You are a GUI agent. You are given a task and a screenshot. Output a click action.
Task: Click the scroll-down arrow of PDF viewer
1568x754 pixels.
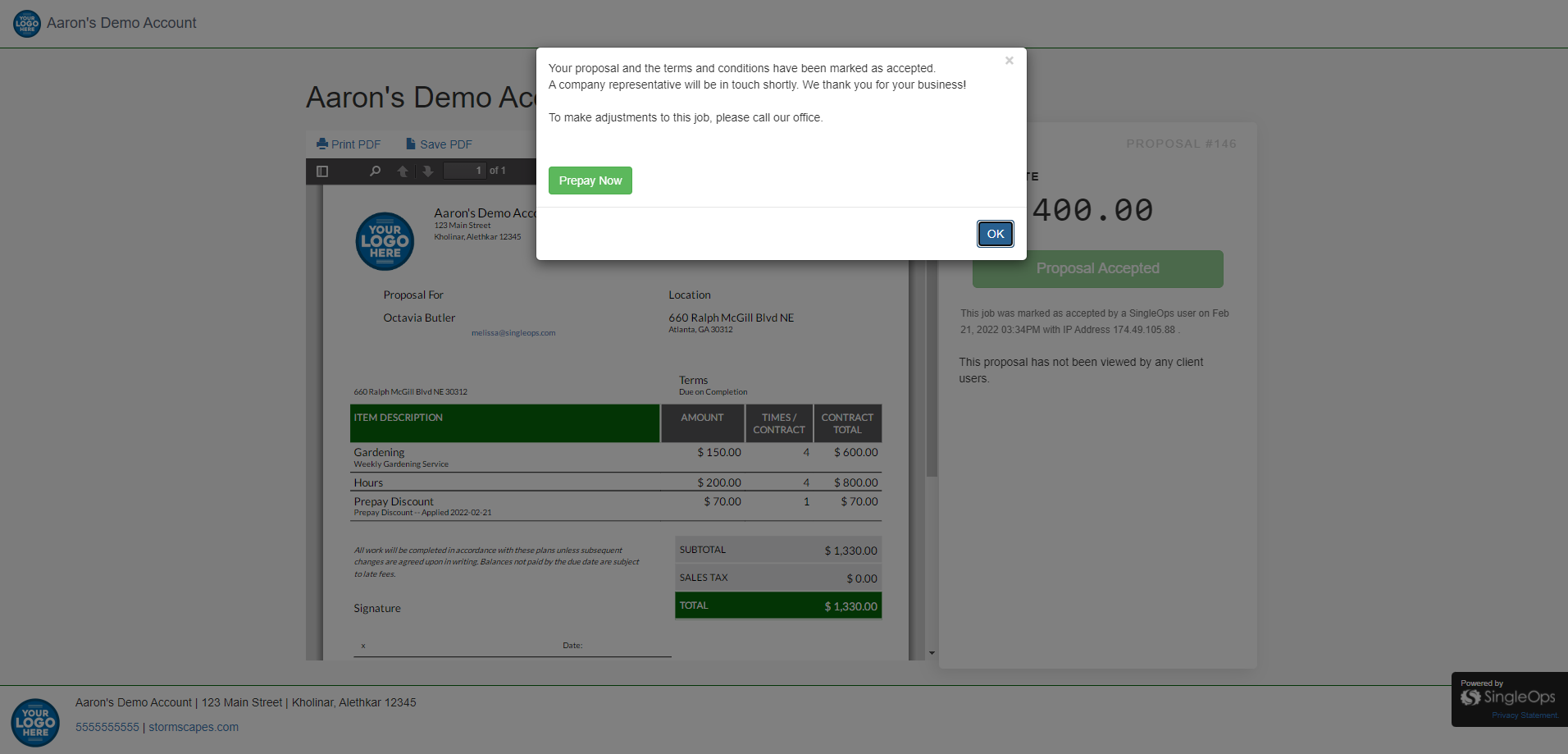tap(932, 653)
